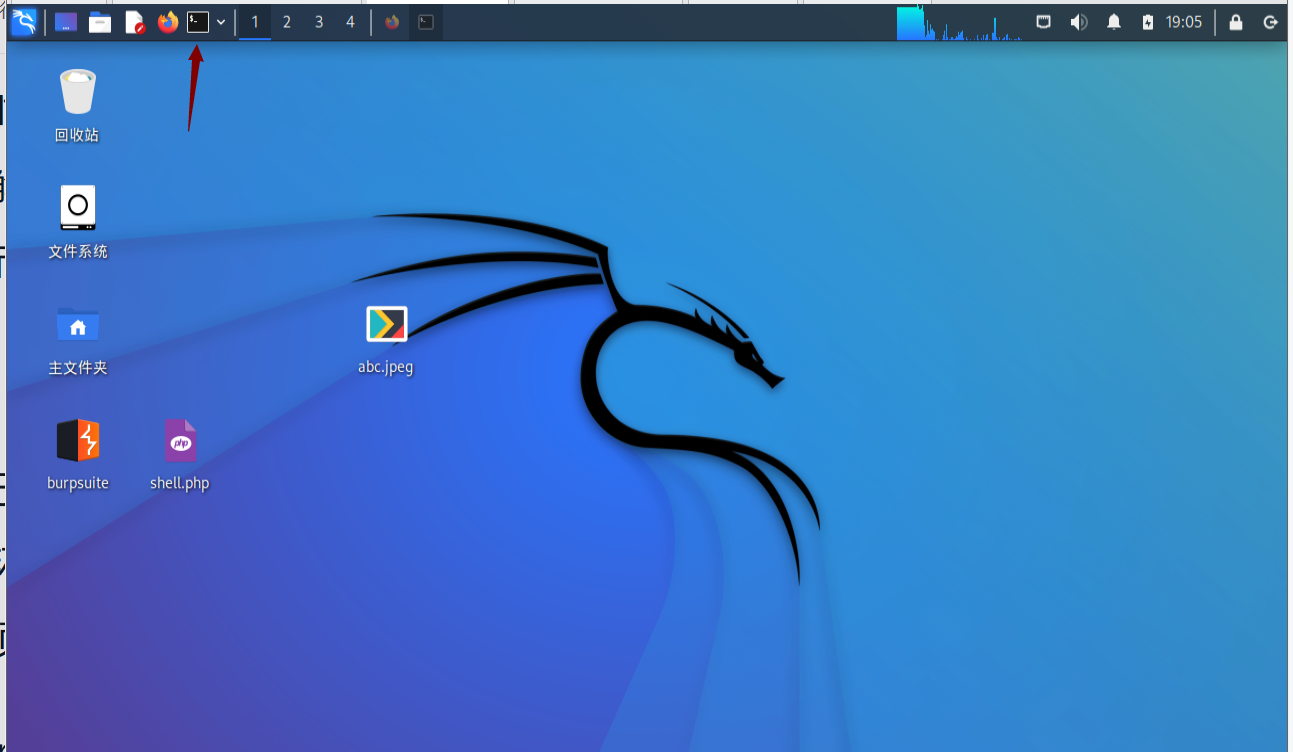
Task: Activate the running terminal window in the taskbar
Action: click(426, 22)
